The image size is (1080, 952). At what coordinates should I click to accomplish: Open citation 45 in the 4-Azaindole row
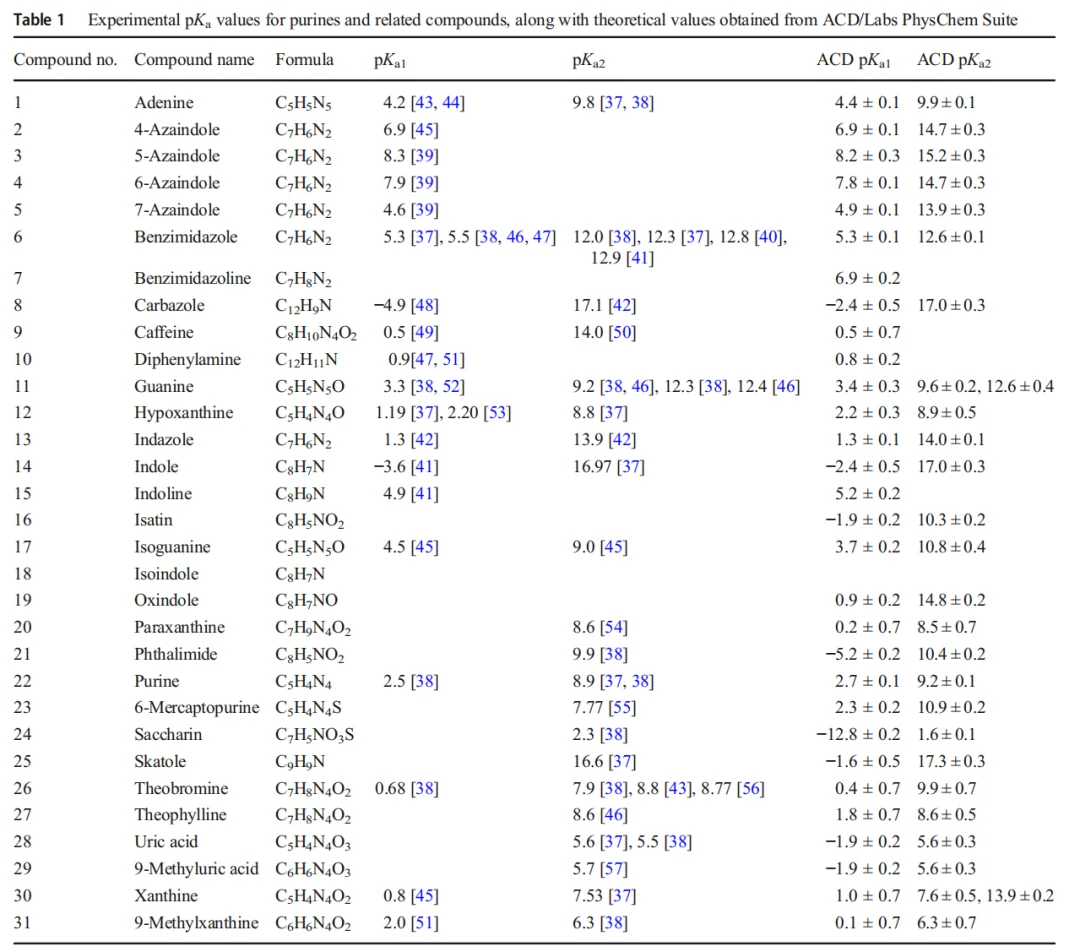point(424,130)
